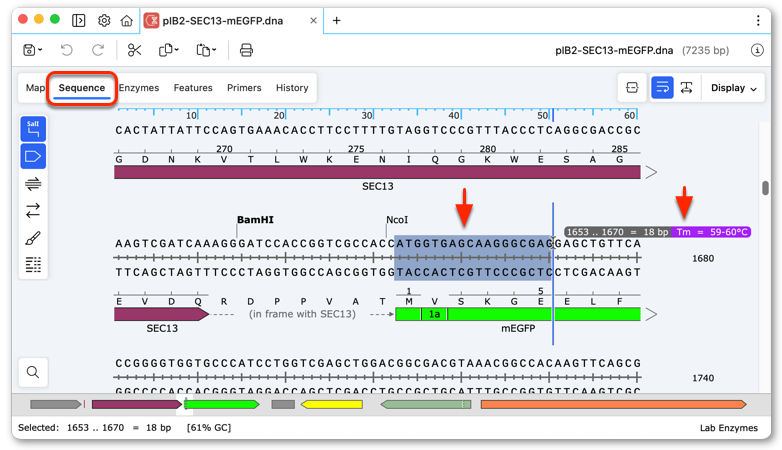Toggle show features sidebar button
Screen dimensions: 782x450
33,157
